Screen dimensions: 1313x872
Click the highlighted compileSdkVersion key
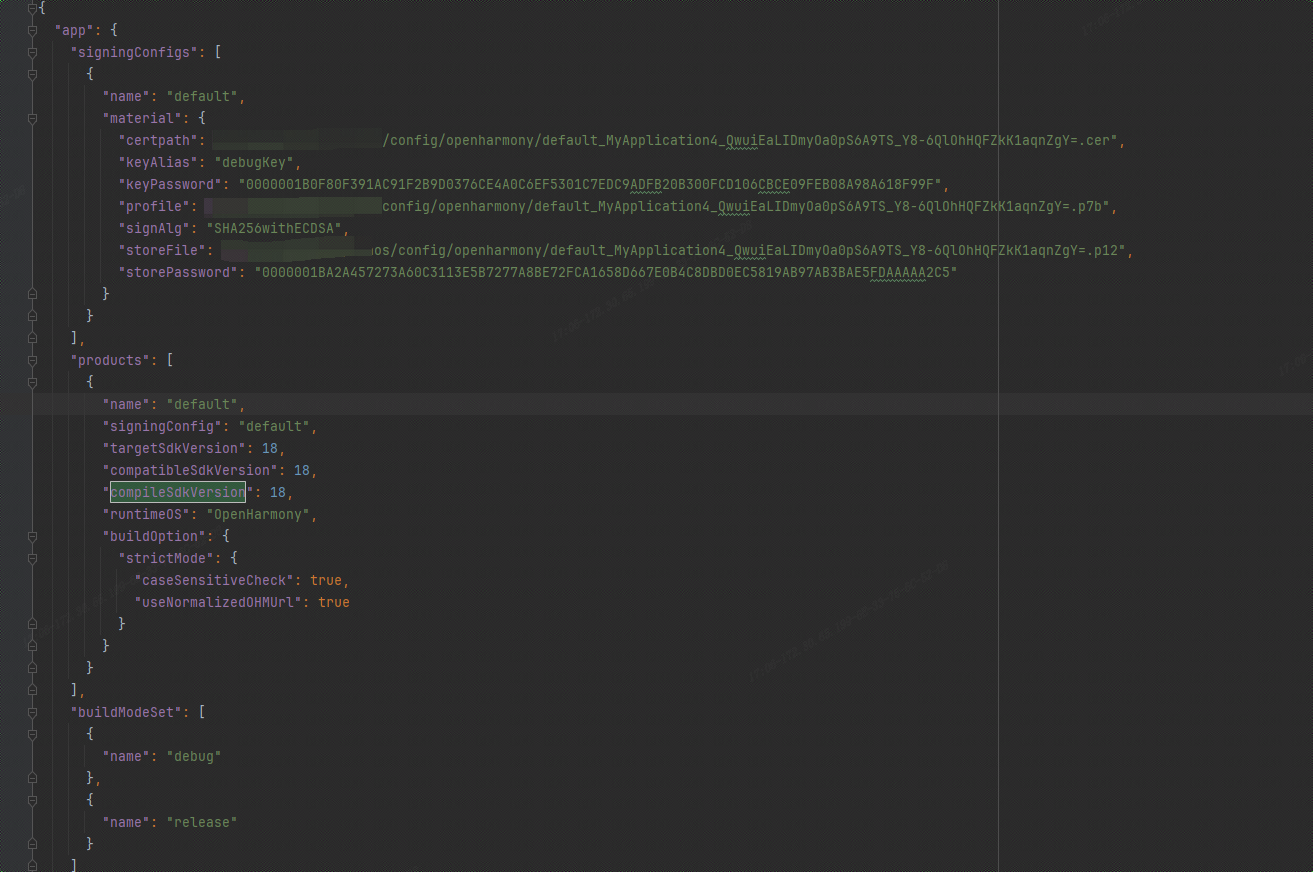[177, 492]
